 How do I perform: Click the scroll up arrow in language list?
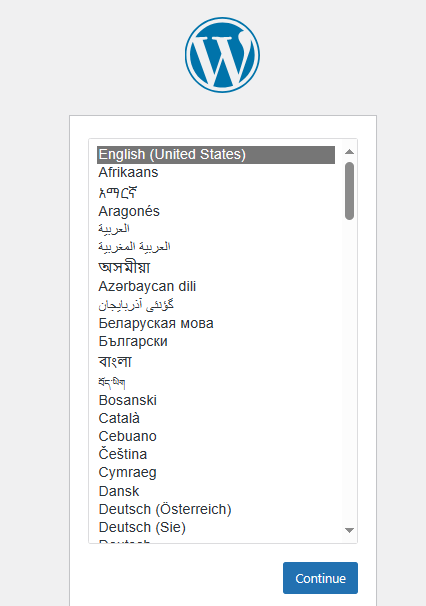349,152
